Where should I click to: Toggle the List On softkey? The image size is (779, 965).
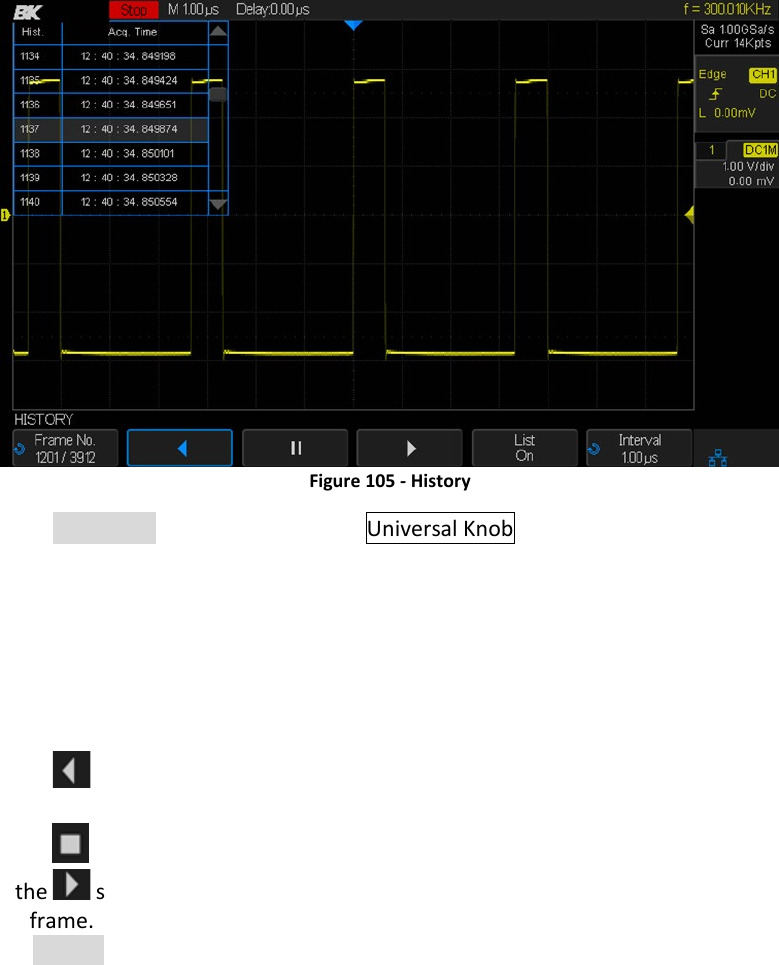pos(524,449)
